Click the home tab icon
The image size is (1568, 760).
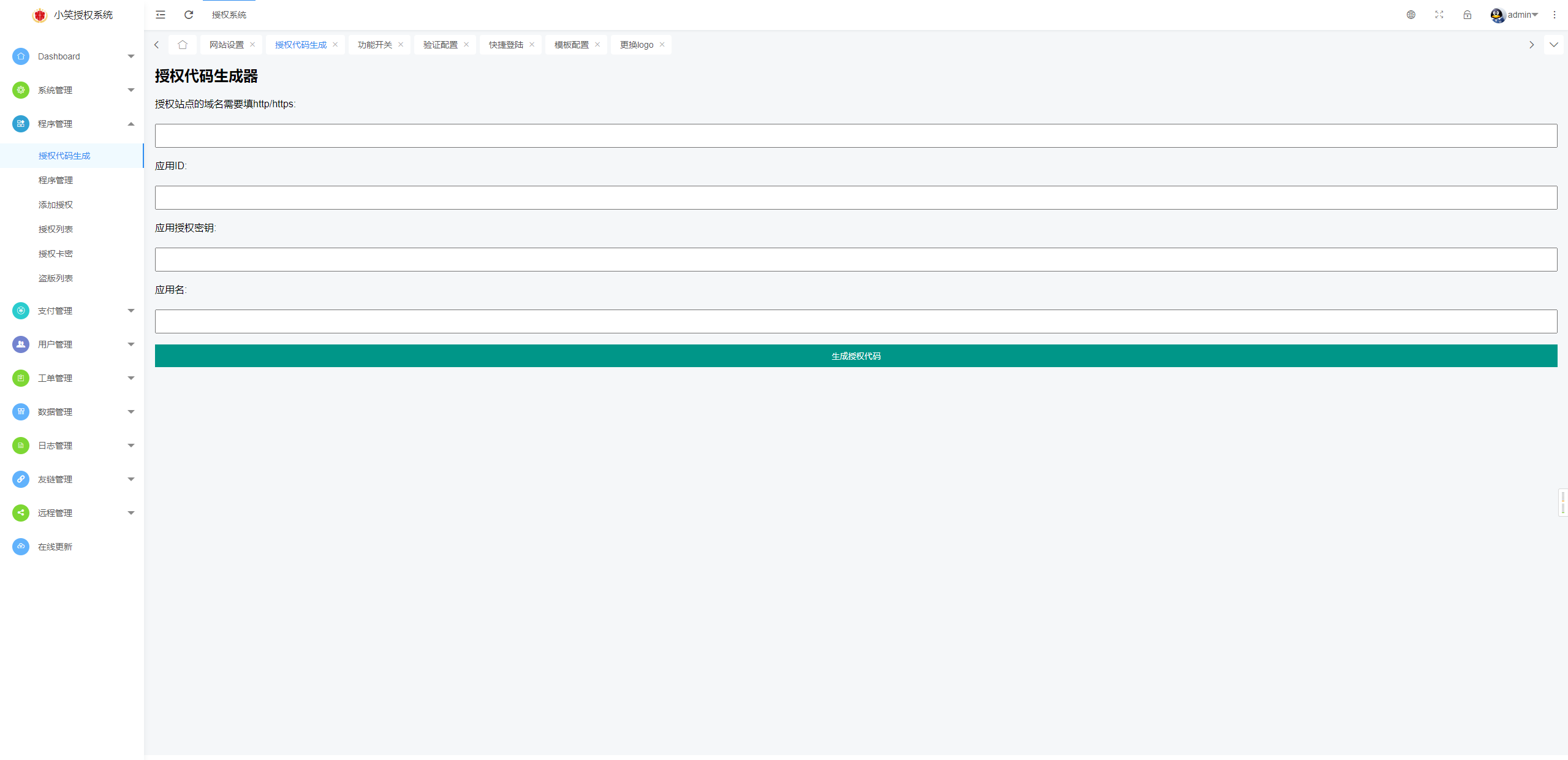[183, 45]
